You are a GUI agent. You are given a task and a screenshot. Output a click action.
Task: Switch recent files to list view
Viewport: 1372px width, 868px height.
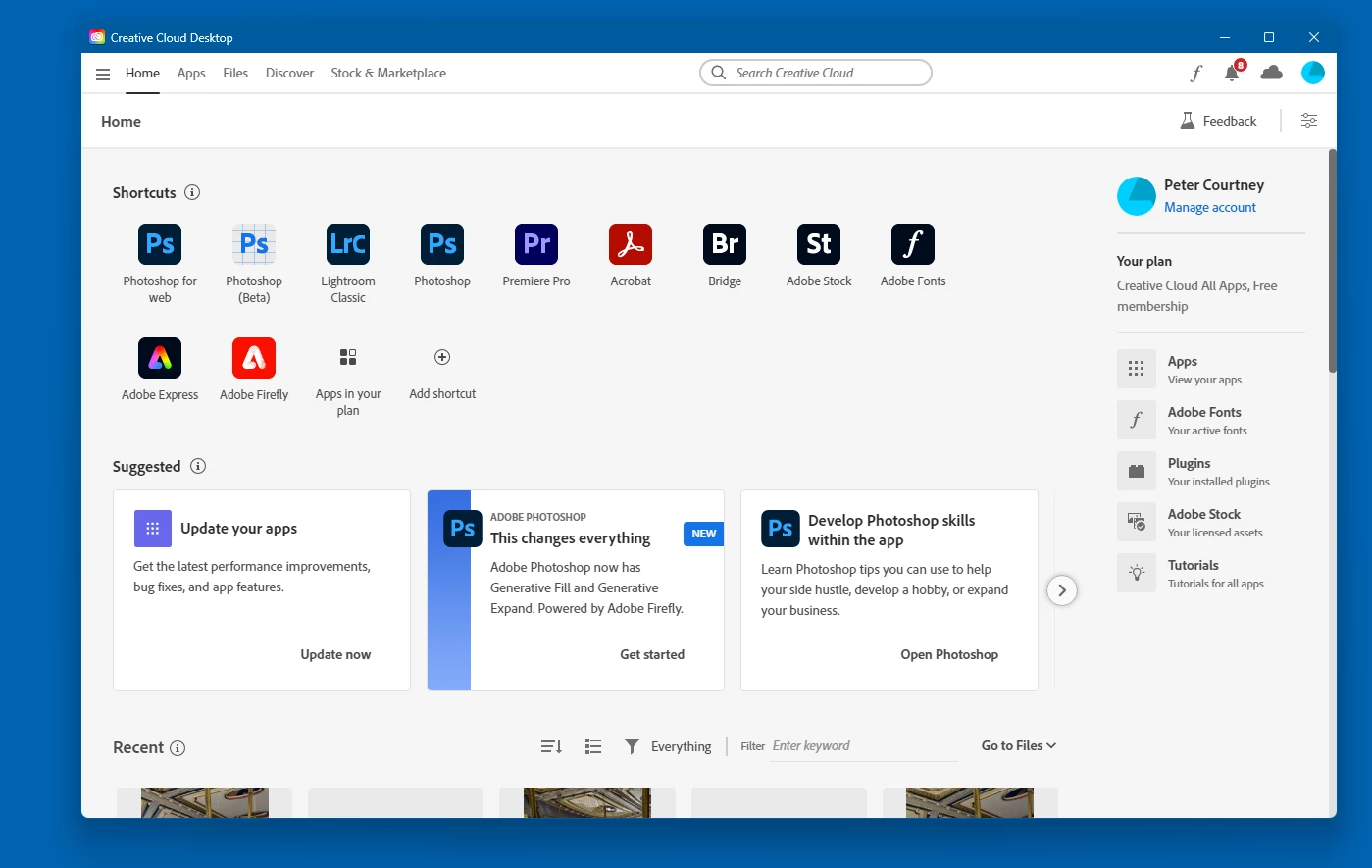pos(593,746)
